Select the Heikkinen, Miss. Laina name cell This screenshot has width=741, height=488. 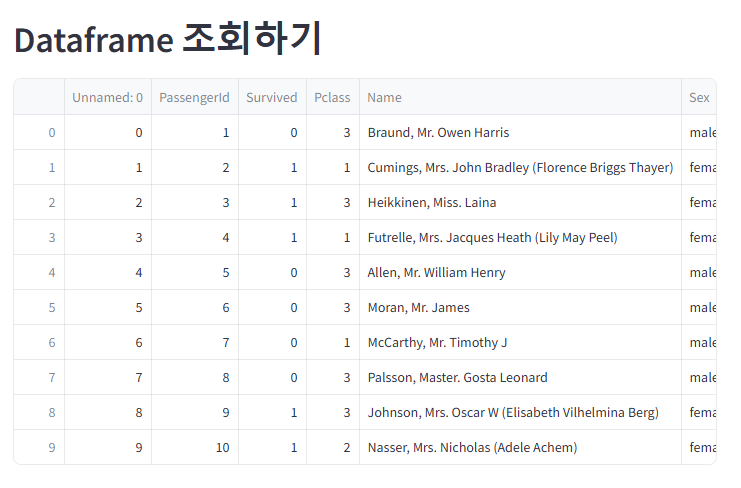[520, 202]
